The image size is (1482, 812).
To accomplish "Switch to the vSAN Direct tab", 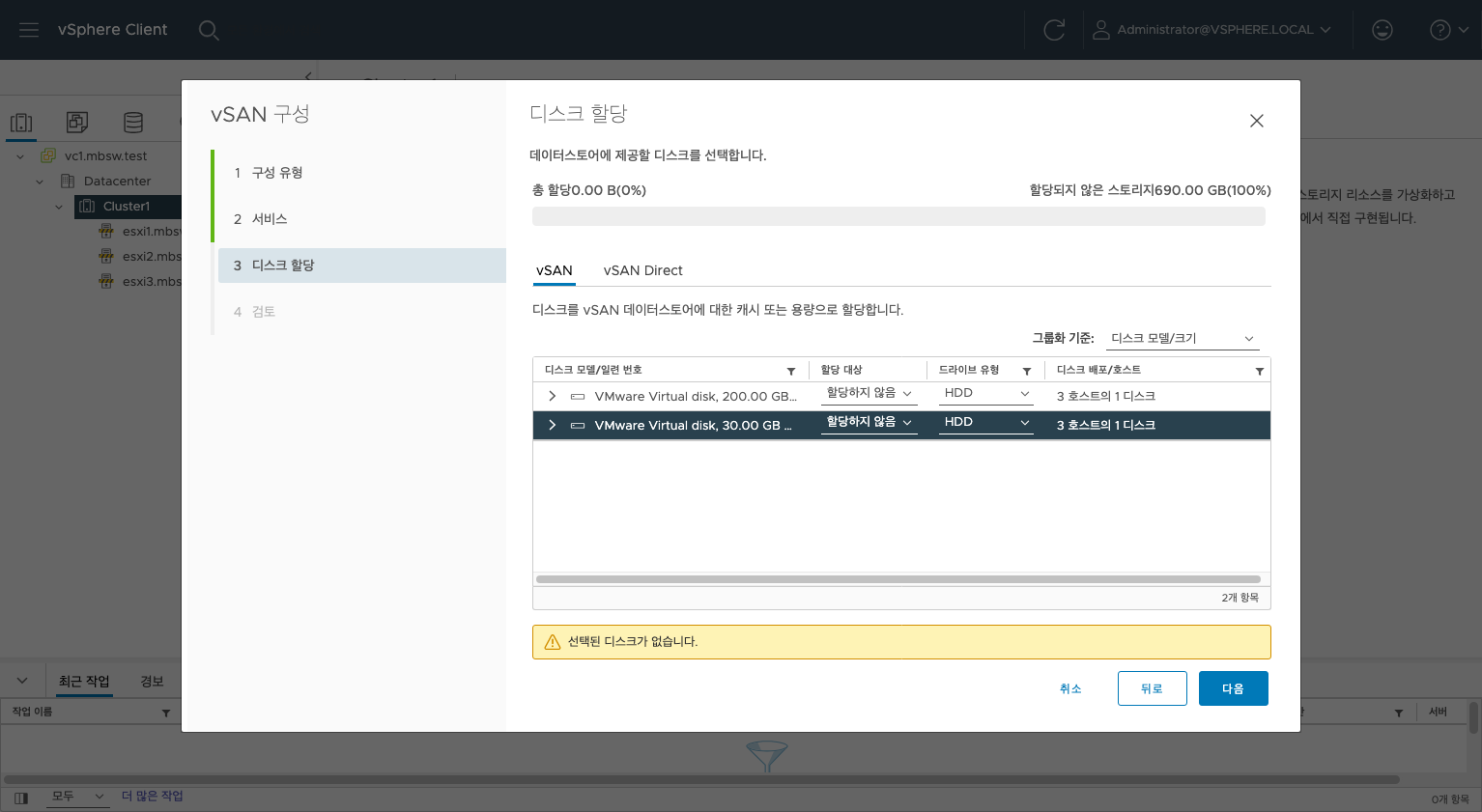I will pyautogui.click(x=643, y=270).
